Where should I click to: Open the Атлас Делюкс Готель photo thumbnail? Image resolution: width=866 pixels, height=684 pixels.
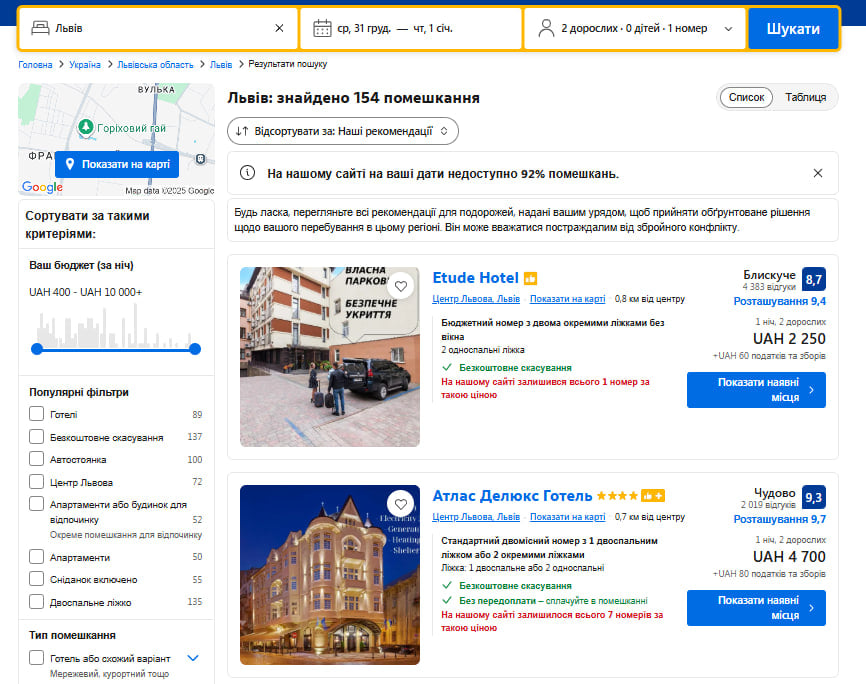coord(330,575)
